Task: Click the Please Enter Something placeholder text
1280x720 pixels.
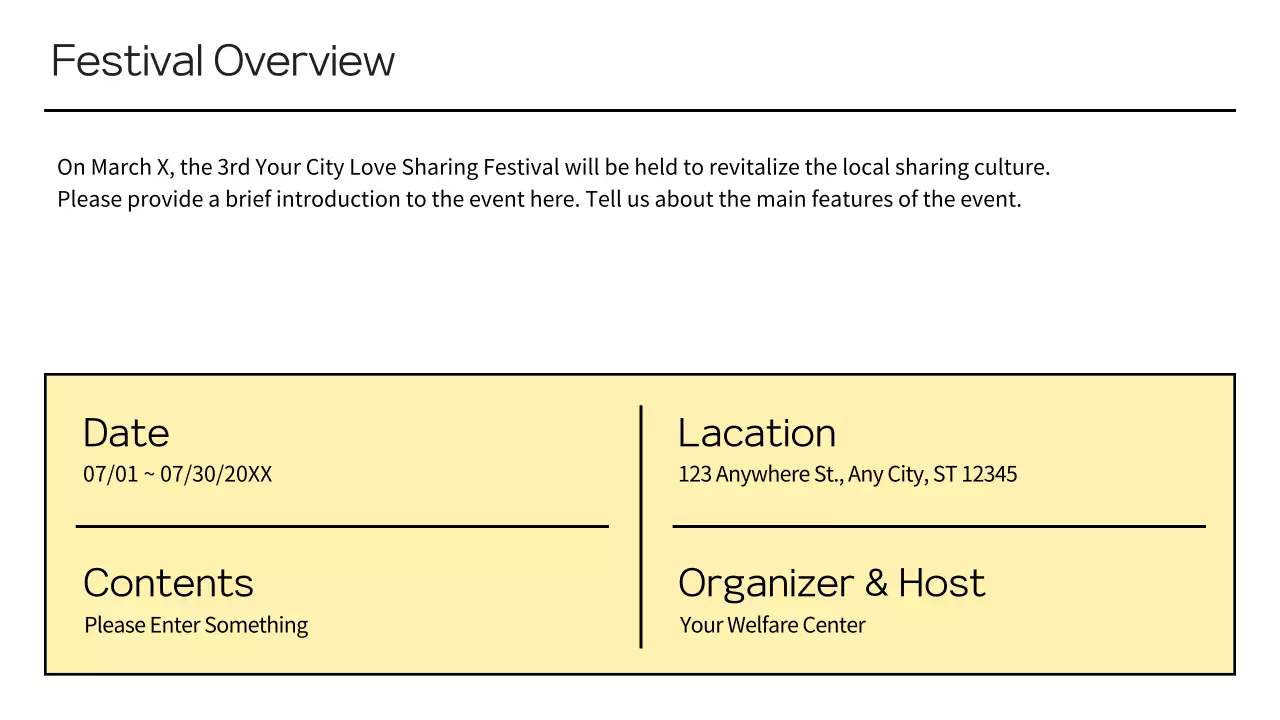Action: pyautogui.click(x=196, y=624)
